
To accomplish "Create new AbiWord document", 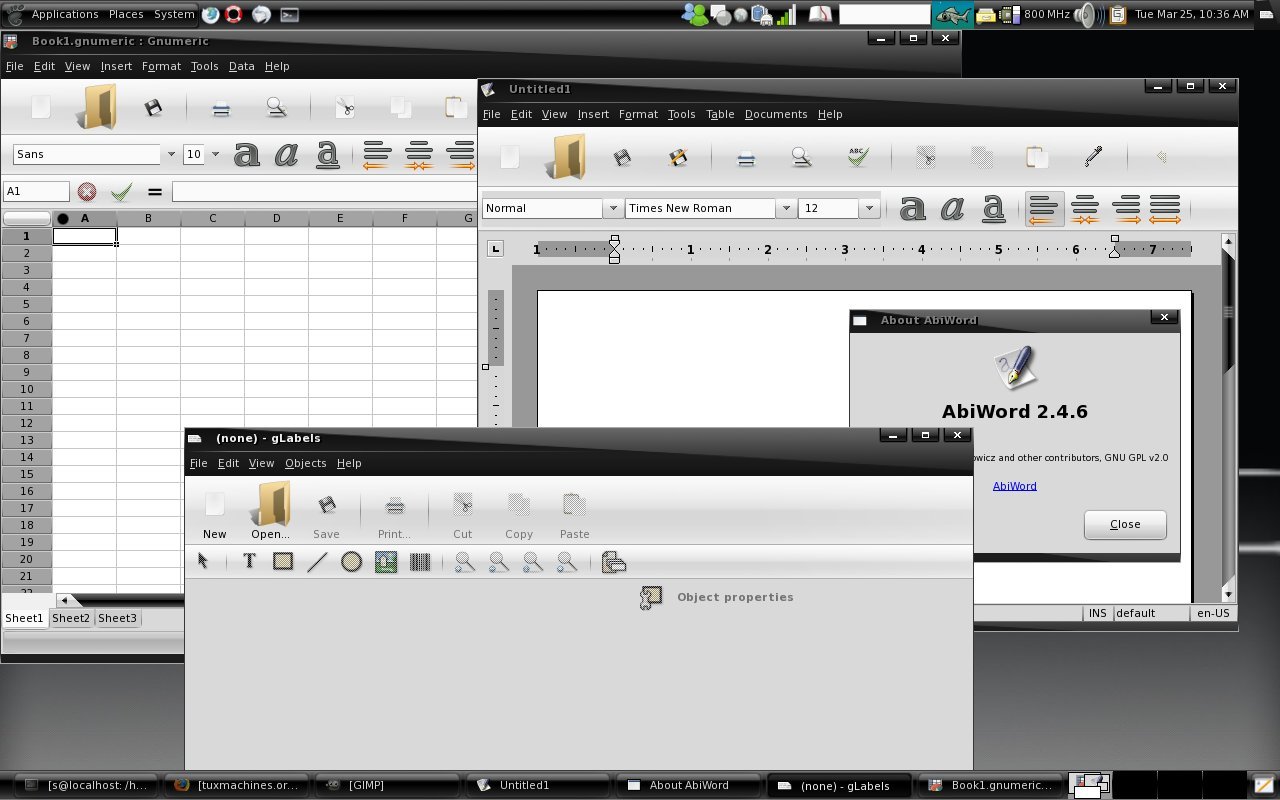I will pos(510,157).
